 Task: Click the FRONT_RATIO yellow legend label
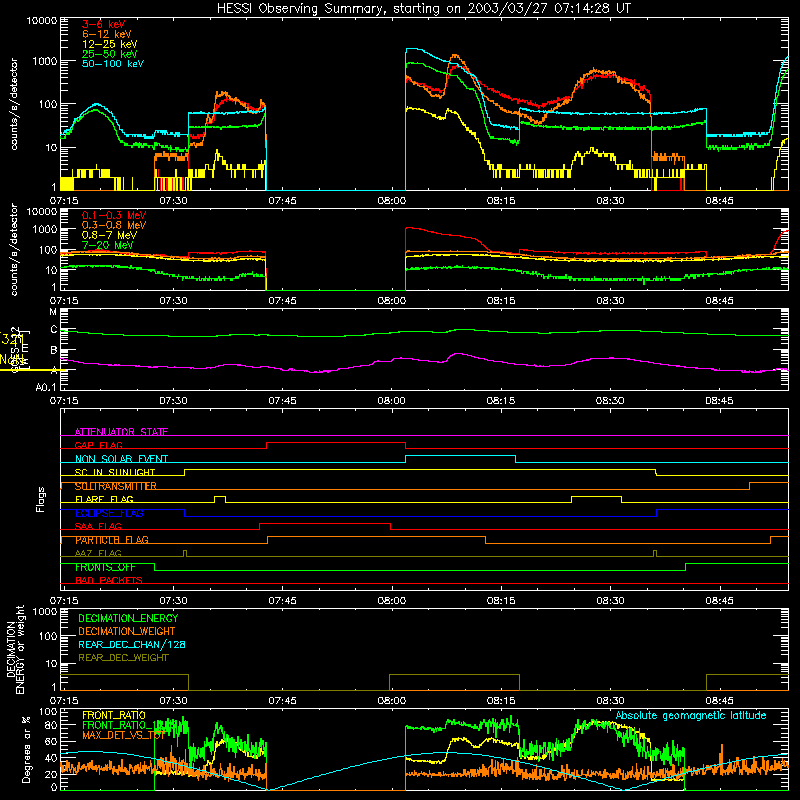point(114,715)
